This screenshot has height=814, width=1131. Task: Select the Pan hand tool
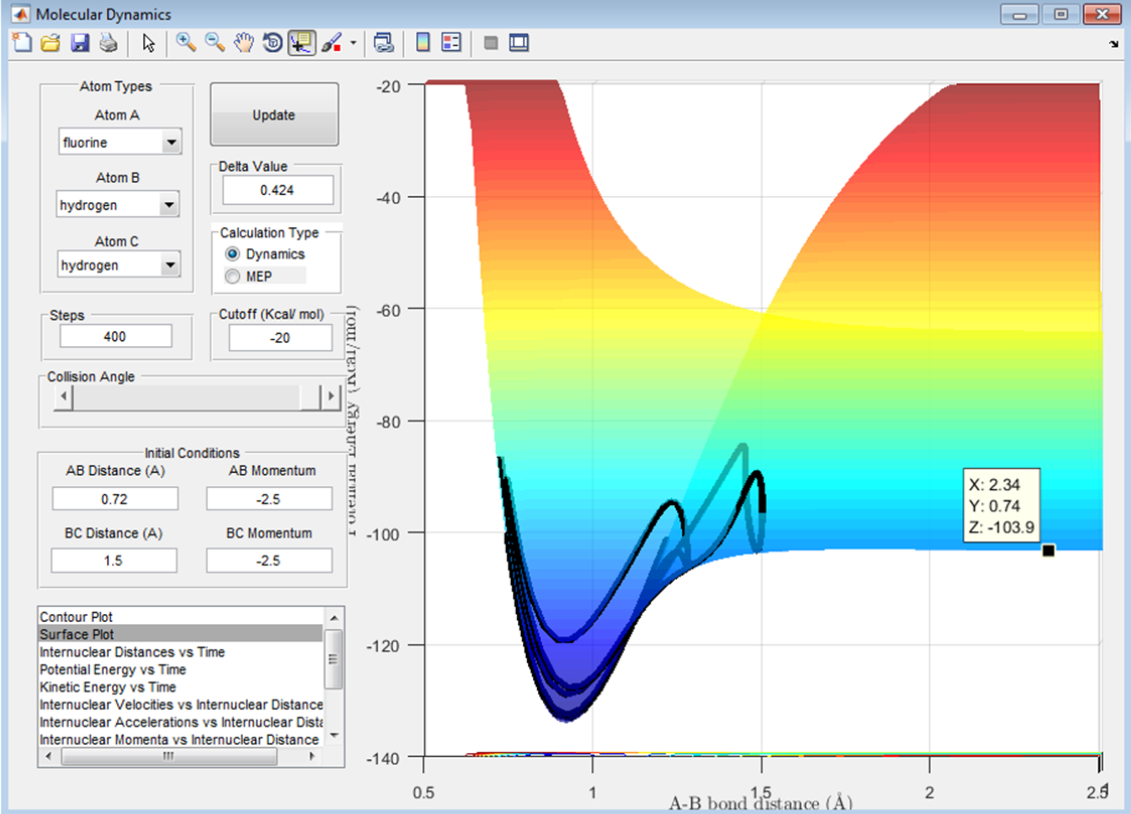[x=244, y=43]
